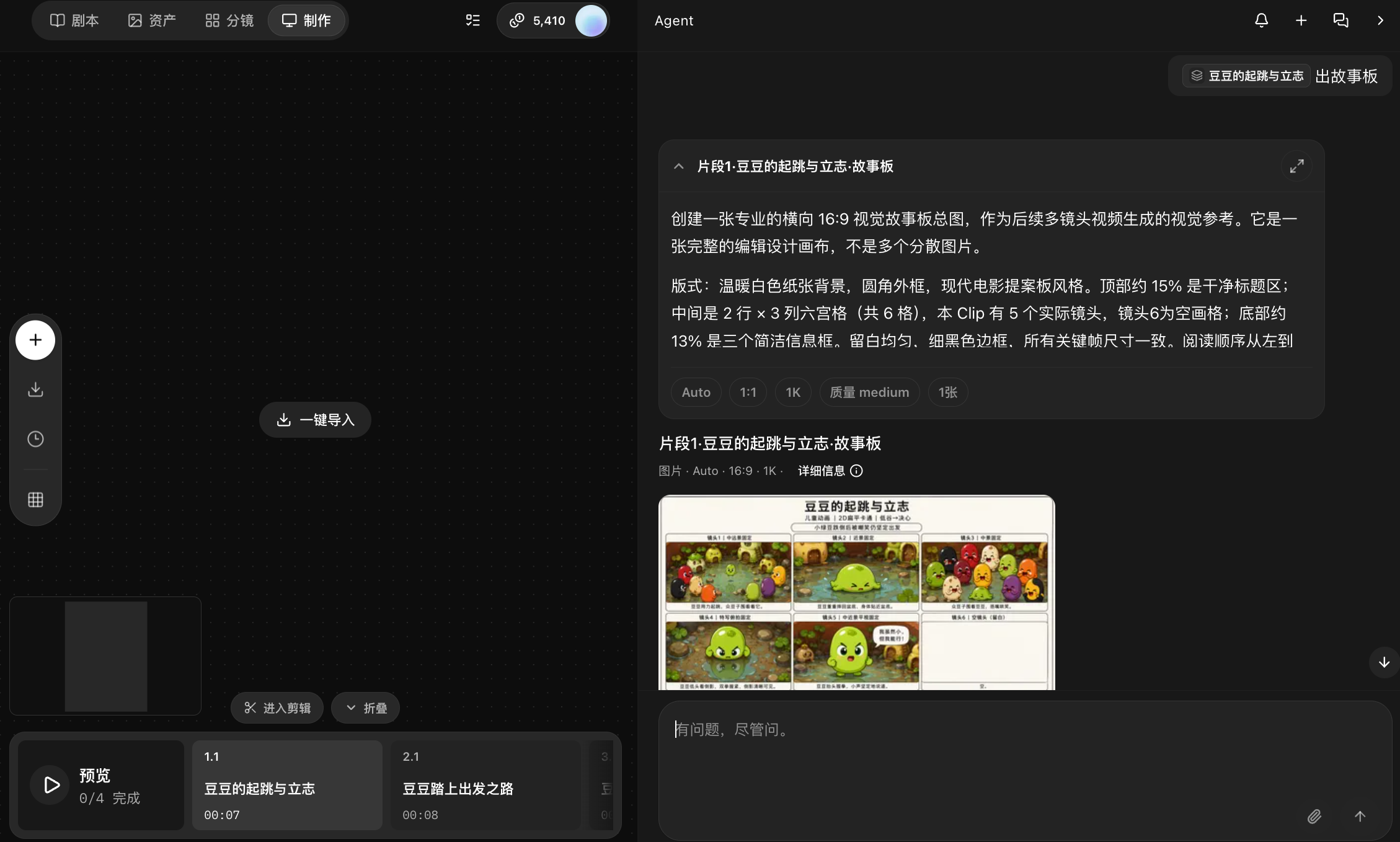This screenshot has height=842, width=1400.
Task: Open history clock icon in left toolbar
Action: tap(35, 439)
